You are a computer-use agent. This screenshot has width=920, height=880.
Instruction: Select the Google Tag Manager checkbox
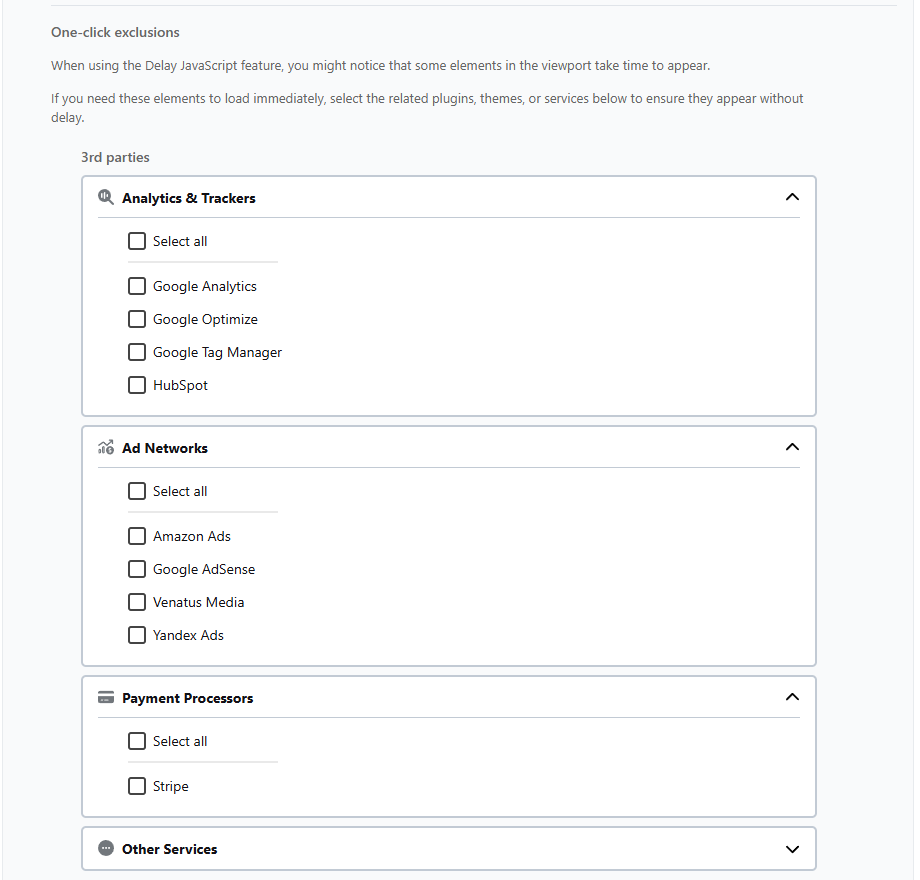pos(137,352)
